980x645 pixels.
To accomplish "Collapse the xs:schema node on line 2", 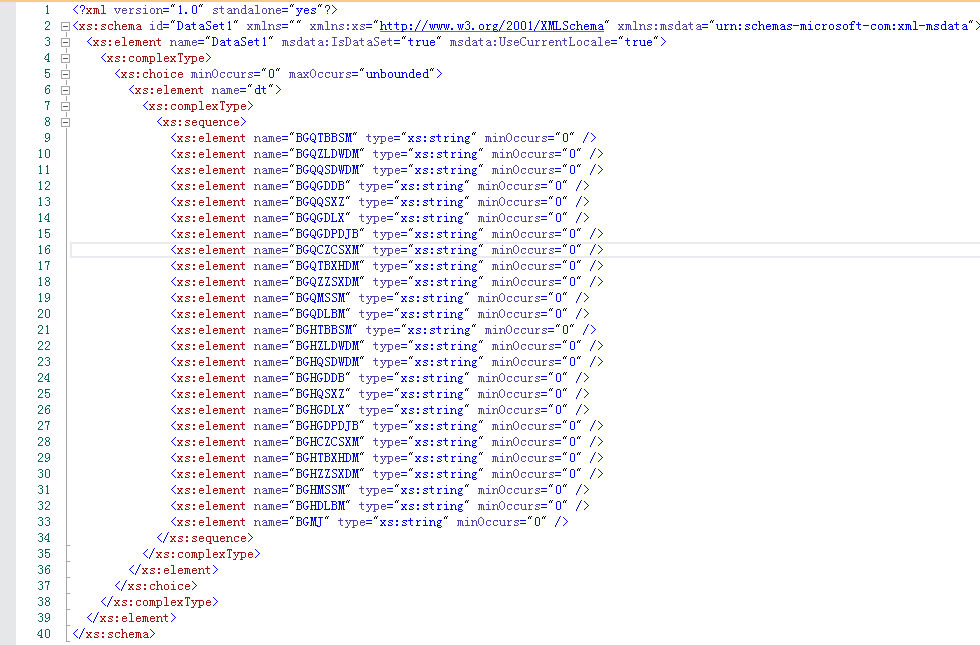I will point(65,26).
